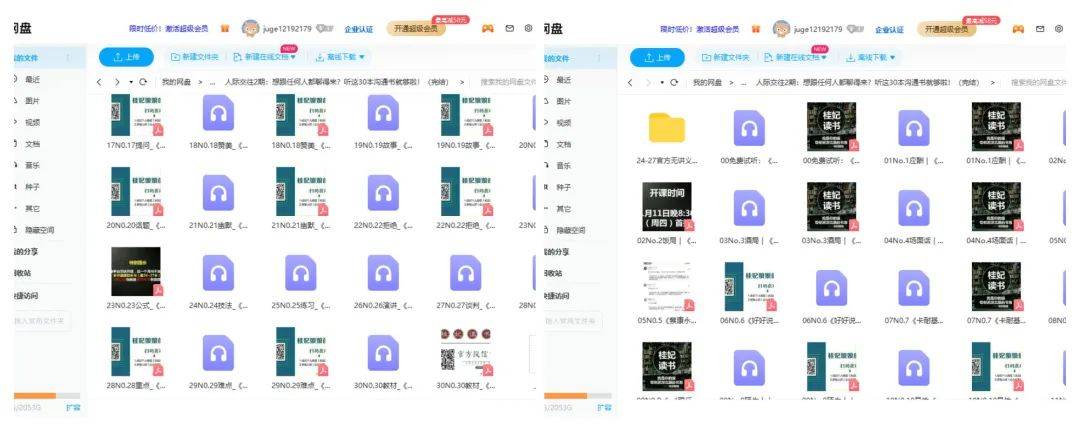Open 00免费试听 audio file icon

pos(749,128)
